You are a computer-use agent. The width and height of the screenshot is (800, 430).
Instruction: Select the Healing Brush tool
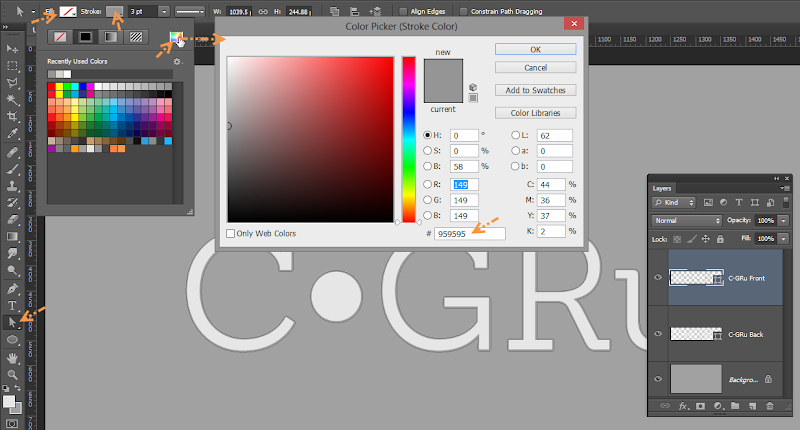[x=12, y=153]
